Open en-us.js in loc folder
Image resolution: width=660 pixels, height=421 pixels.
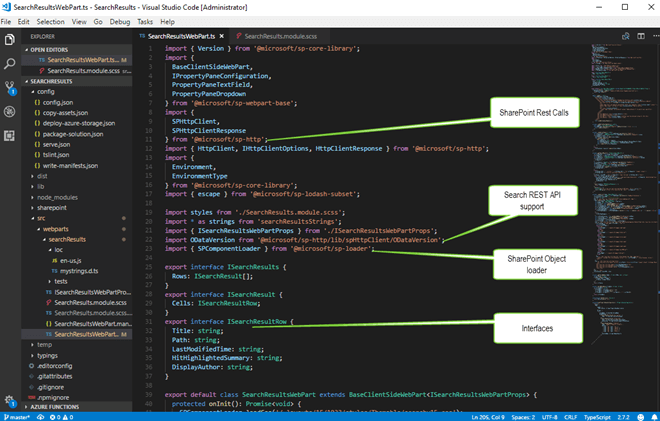tap(69, 259)
